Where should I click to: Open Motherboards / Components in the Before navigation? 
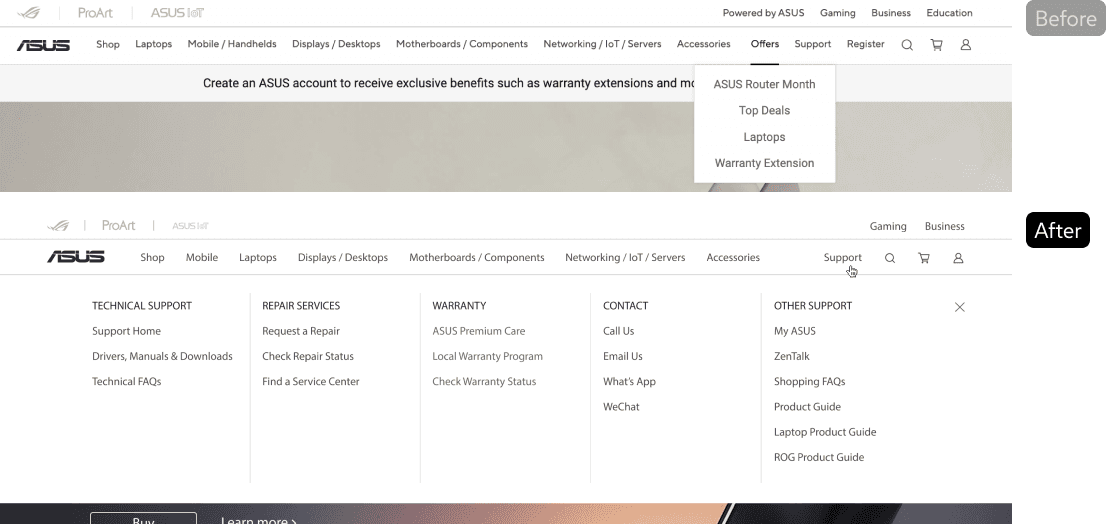462,44
